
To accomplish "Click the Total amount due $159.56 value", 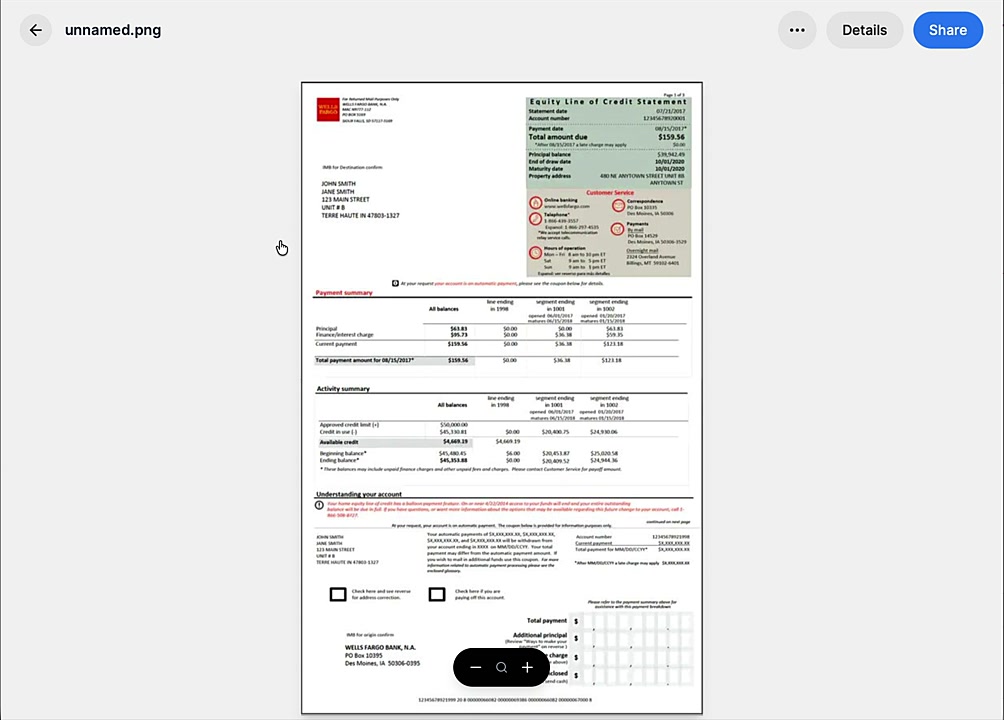I will [671, 137].
